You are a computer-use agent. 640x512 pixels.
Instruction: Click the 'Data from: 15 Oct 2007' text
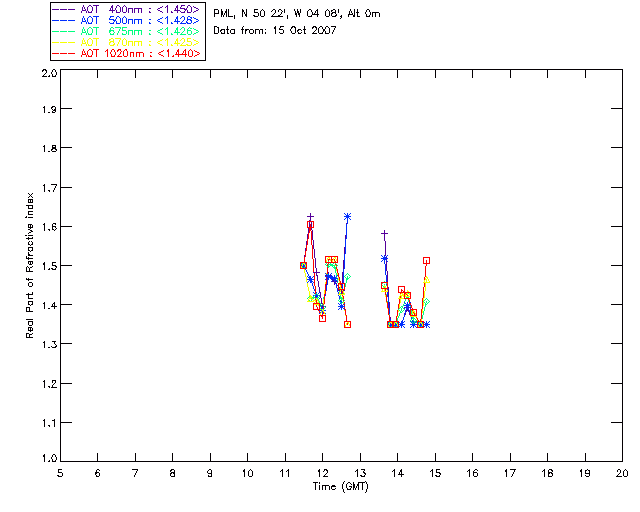point(275,31)
